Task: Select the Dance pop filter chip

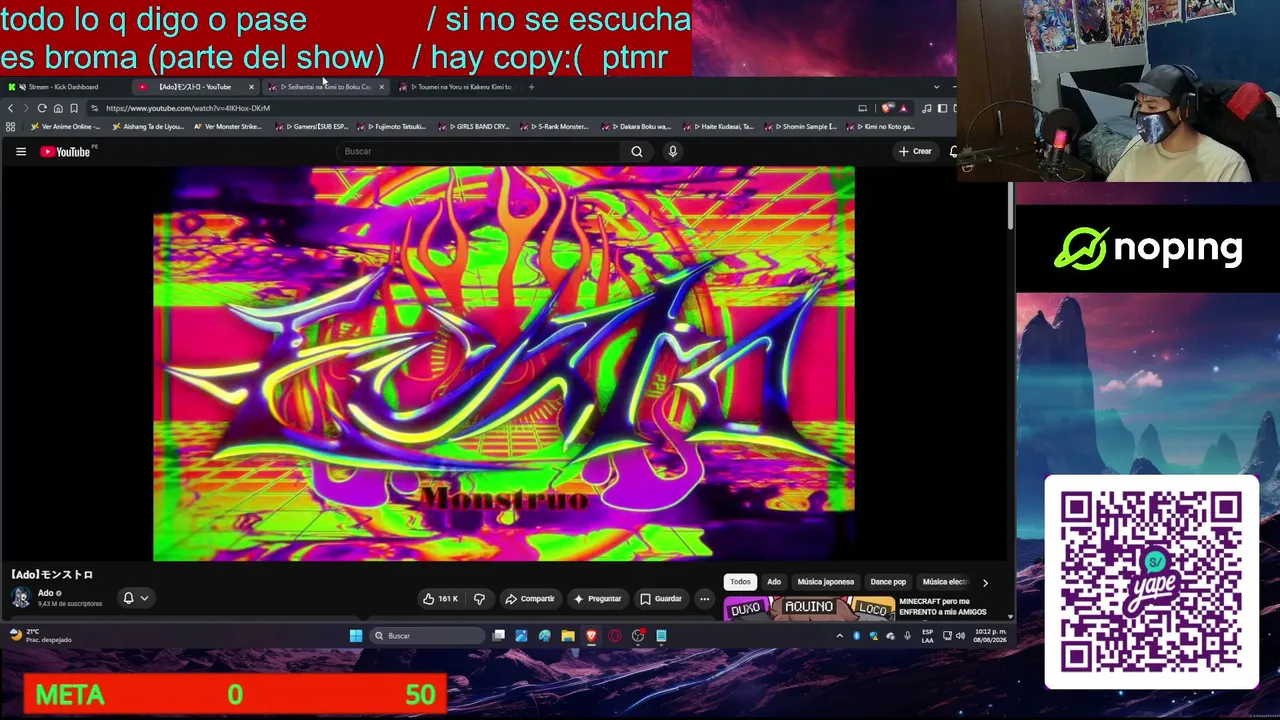Action: (888, 582)
